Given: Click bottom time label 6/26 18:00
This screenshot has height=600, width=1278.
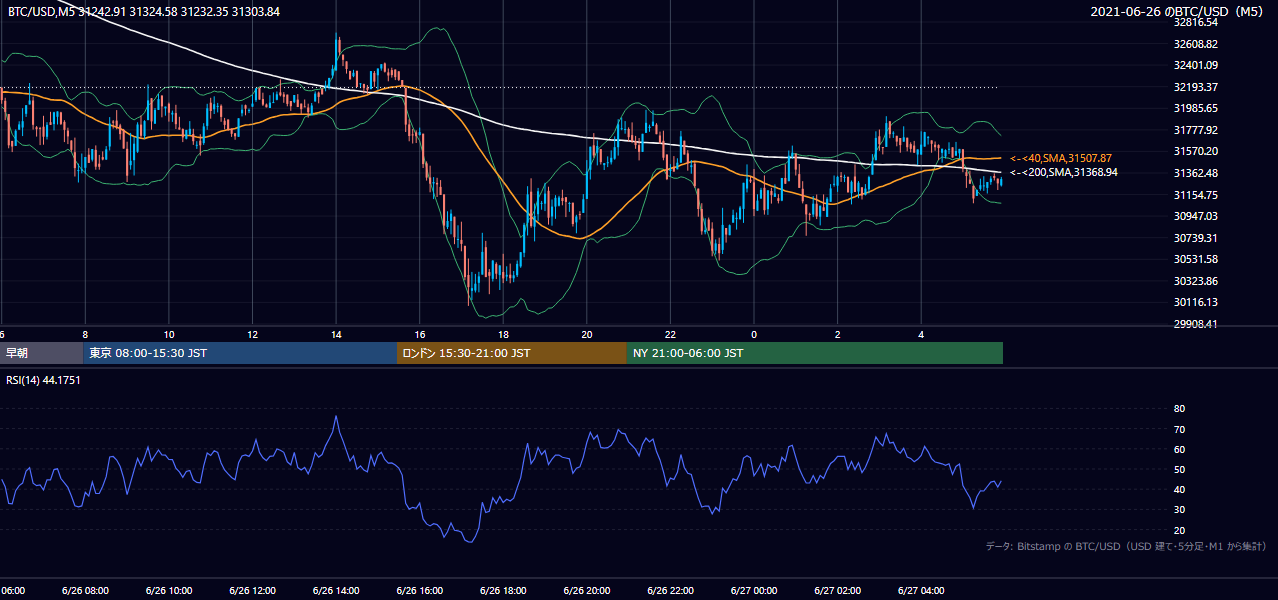Looking at the screenshot, I should 503,591.
